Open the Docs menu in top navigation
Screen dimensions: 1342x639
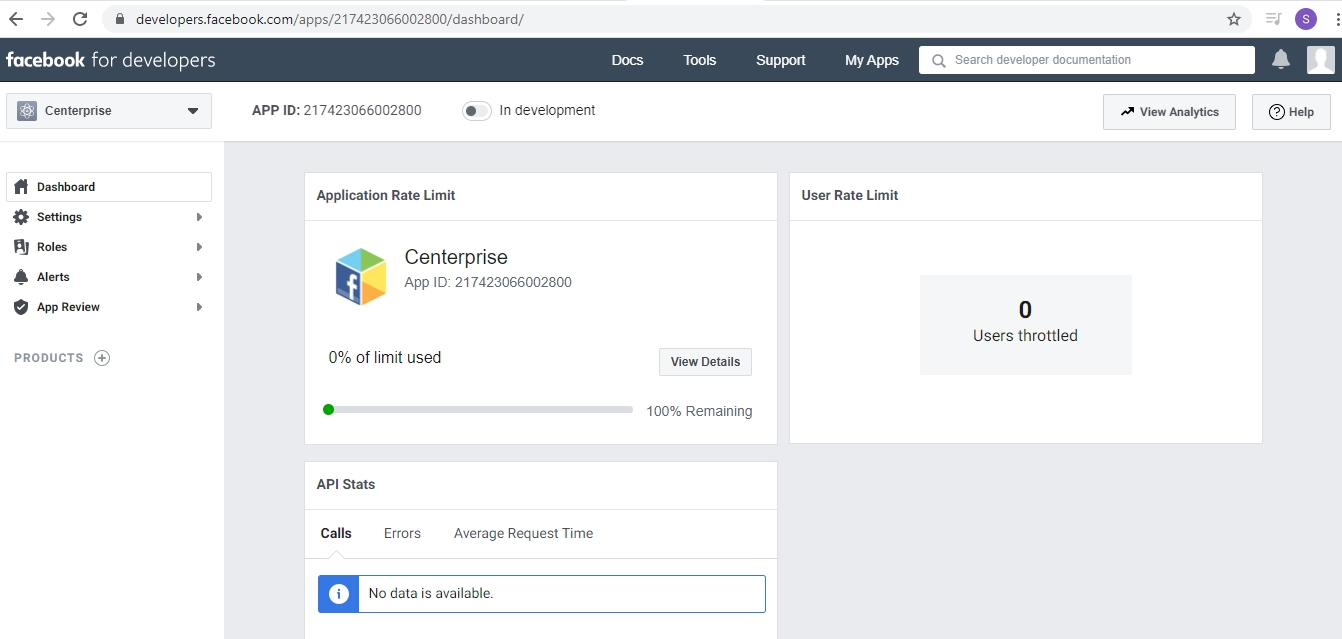[x=627, y=60]
